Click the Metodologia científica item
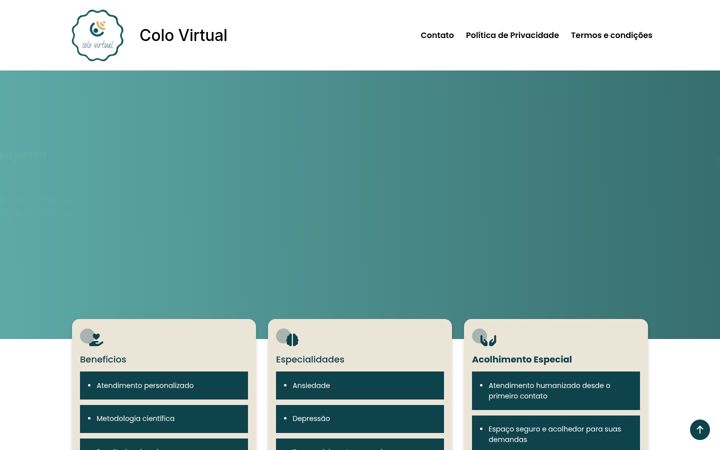 point(164,419)
